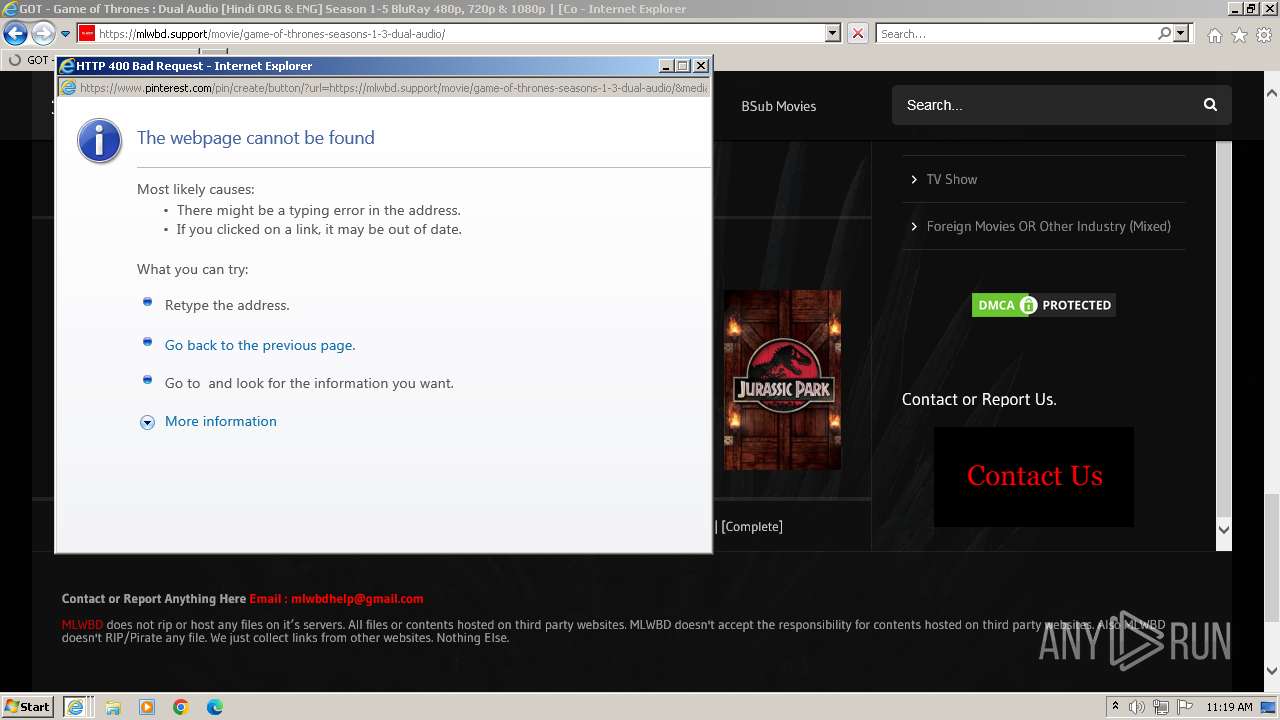This screenshot has width=1280, height=720.
Task: Click the magnifier search icon in IE
Action: [1164, 33]
